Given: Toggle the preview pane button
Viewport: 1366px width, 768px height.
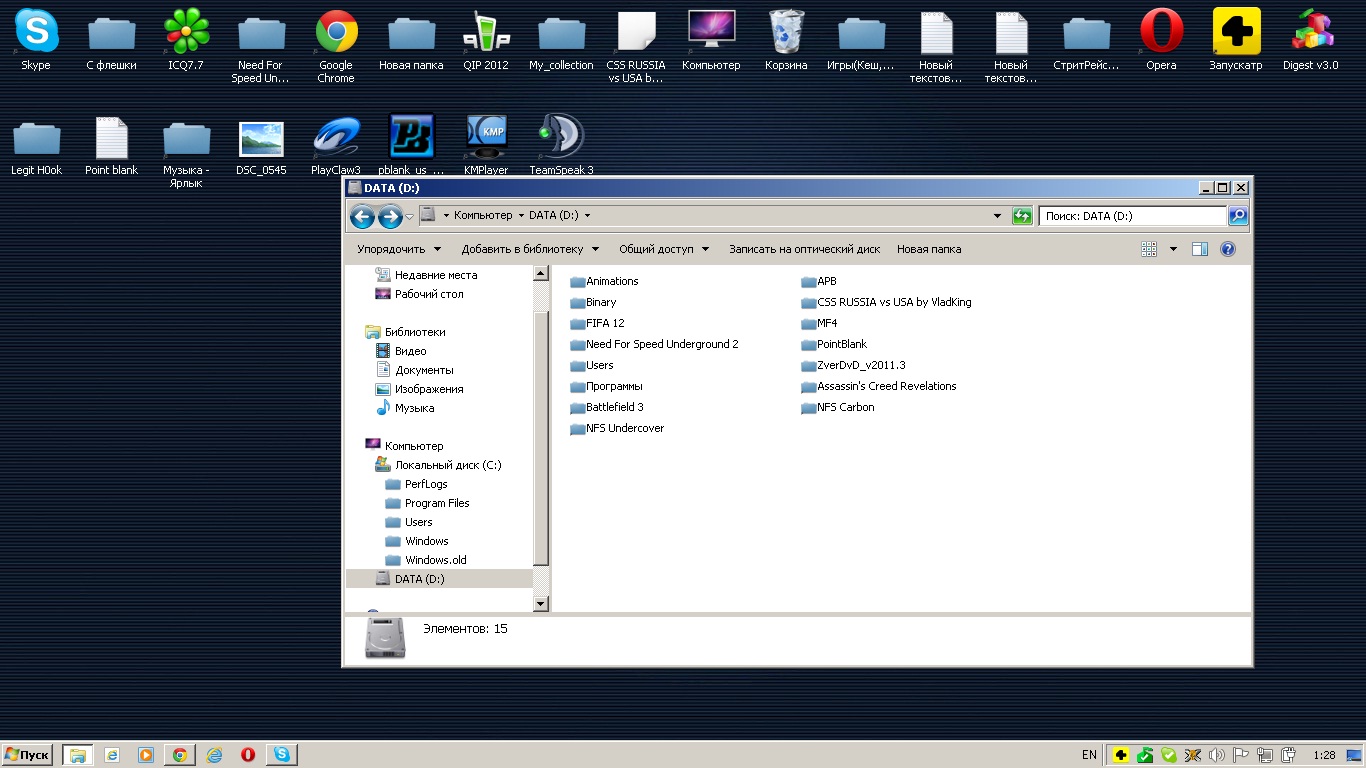Looking at the screenshot, I should pyautogui.click(x=1200, y=249).
